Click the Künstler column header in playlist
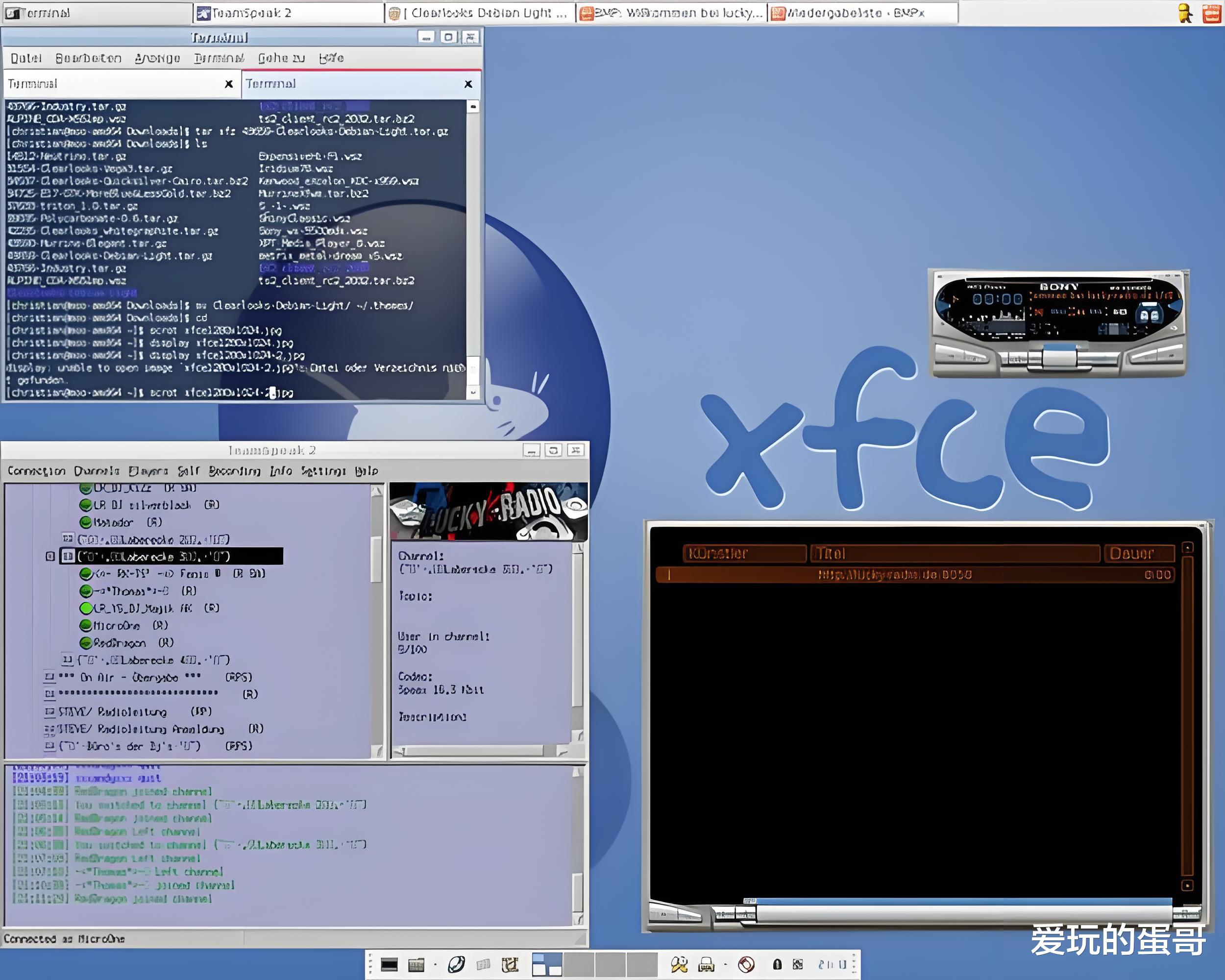 tap(745, 553)
